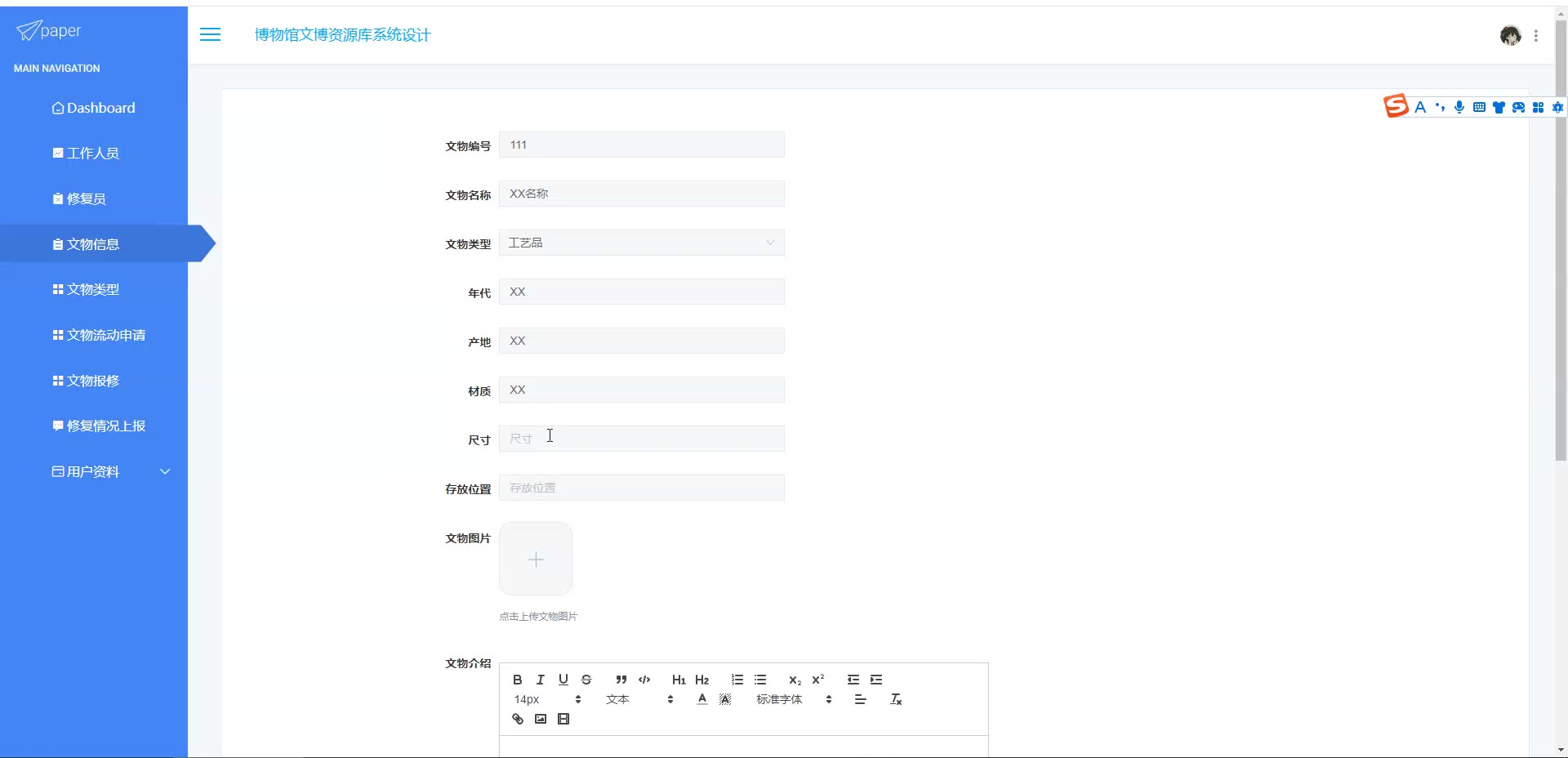Open the Sogou soft keyboard

tap(1479, 107)
